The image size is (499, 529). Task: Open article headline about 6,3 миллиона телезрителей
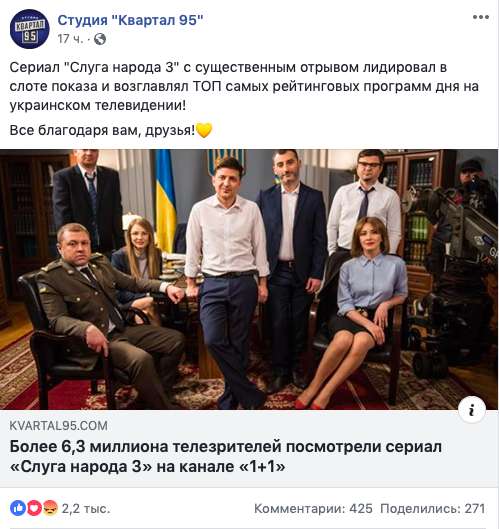point(225,457)
